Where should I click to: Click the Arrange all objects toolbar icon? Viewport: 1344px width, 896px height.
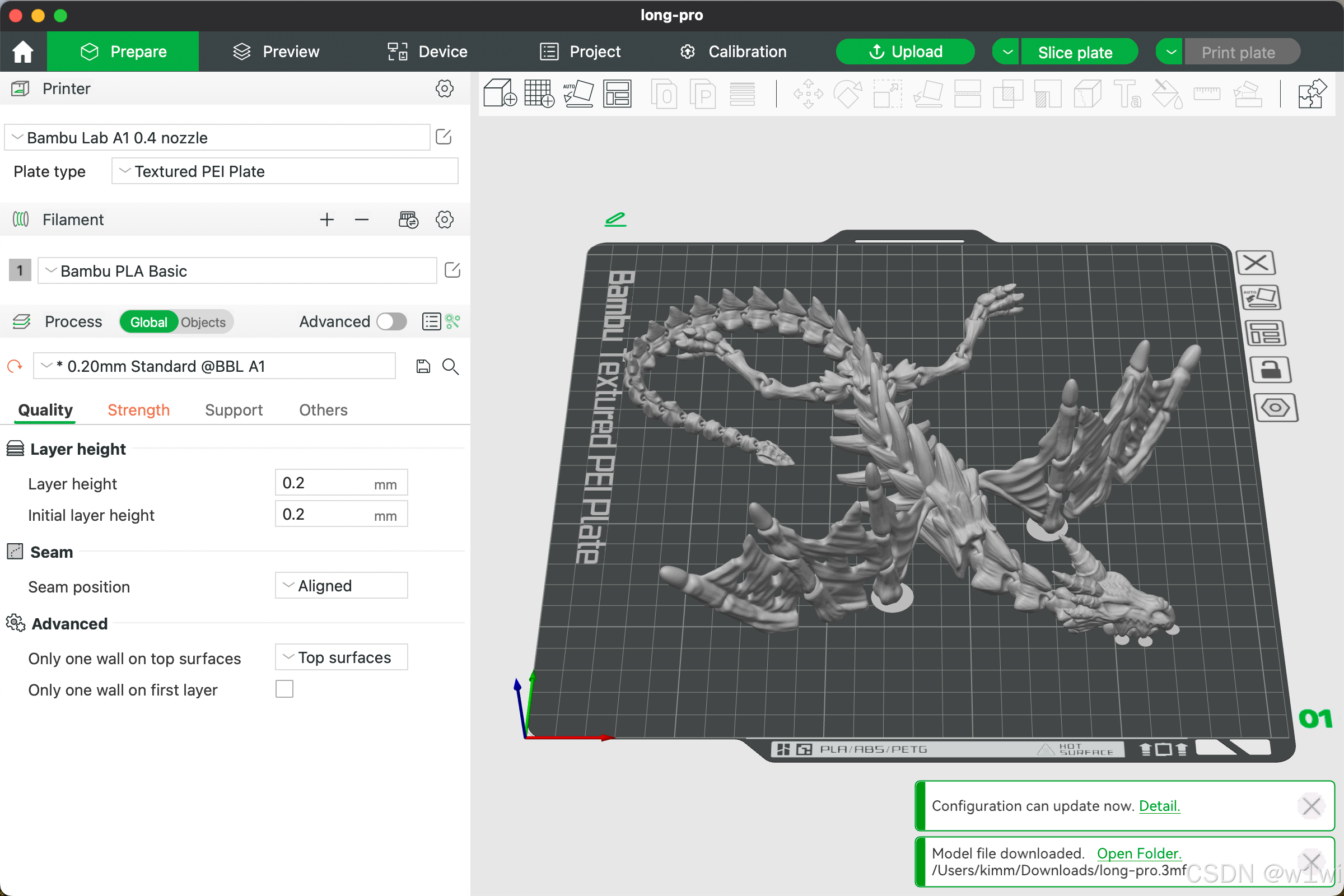tap(618, 93)
